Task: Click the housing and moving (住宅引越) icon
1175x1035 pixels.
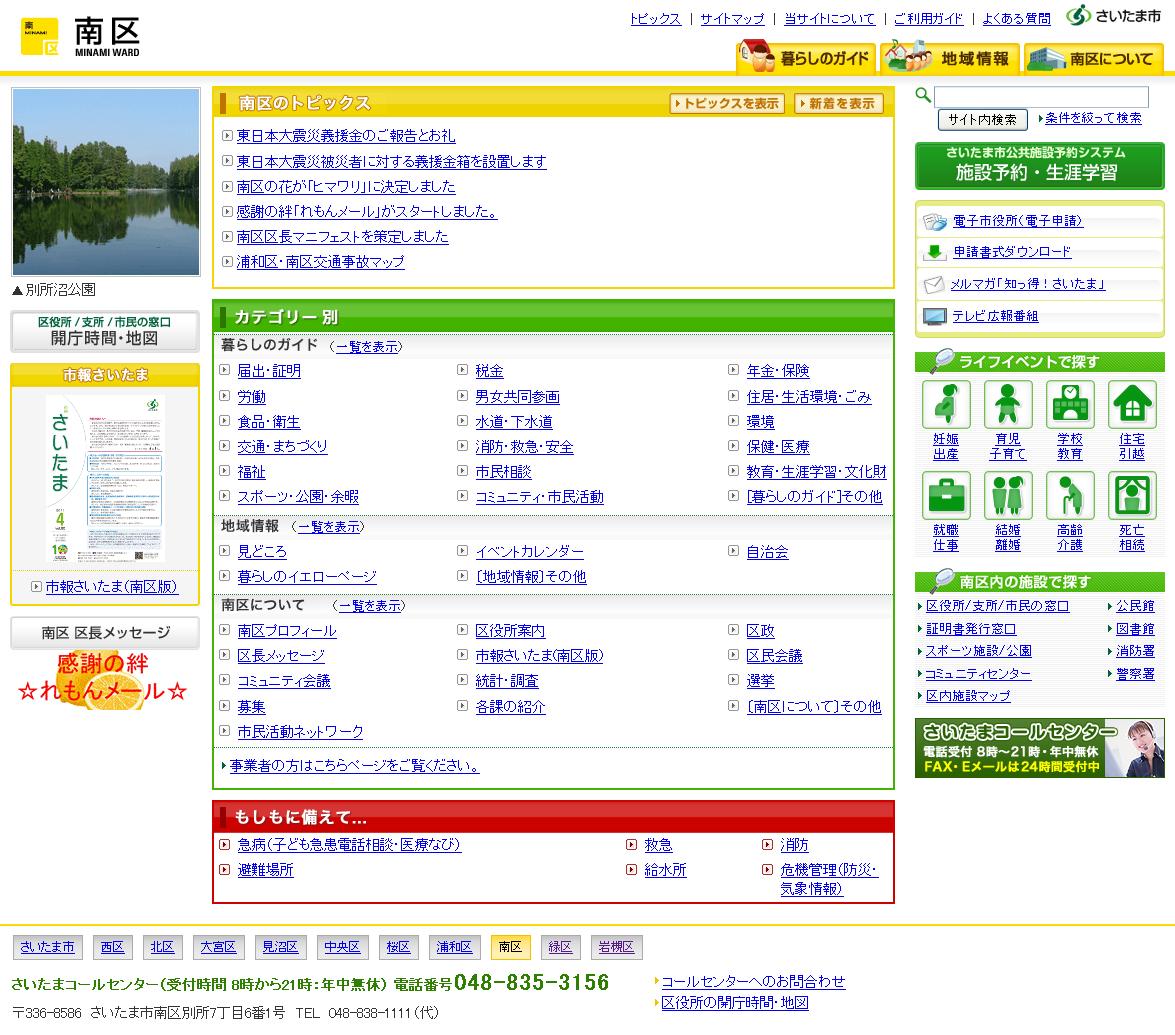Action: pyautogui.click(x=1132, y=405)
